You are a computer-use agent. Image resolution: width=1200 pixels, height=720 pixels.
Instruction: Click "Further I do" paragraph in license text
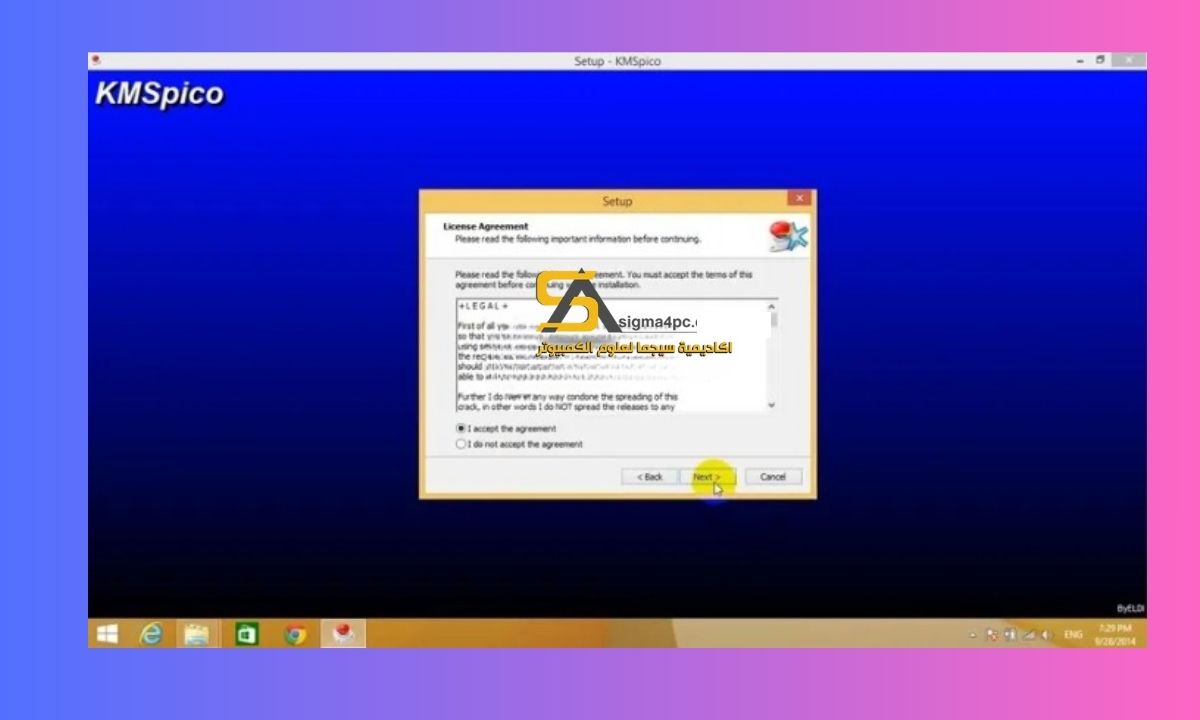coord(566,402)
